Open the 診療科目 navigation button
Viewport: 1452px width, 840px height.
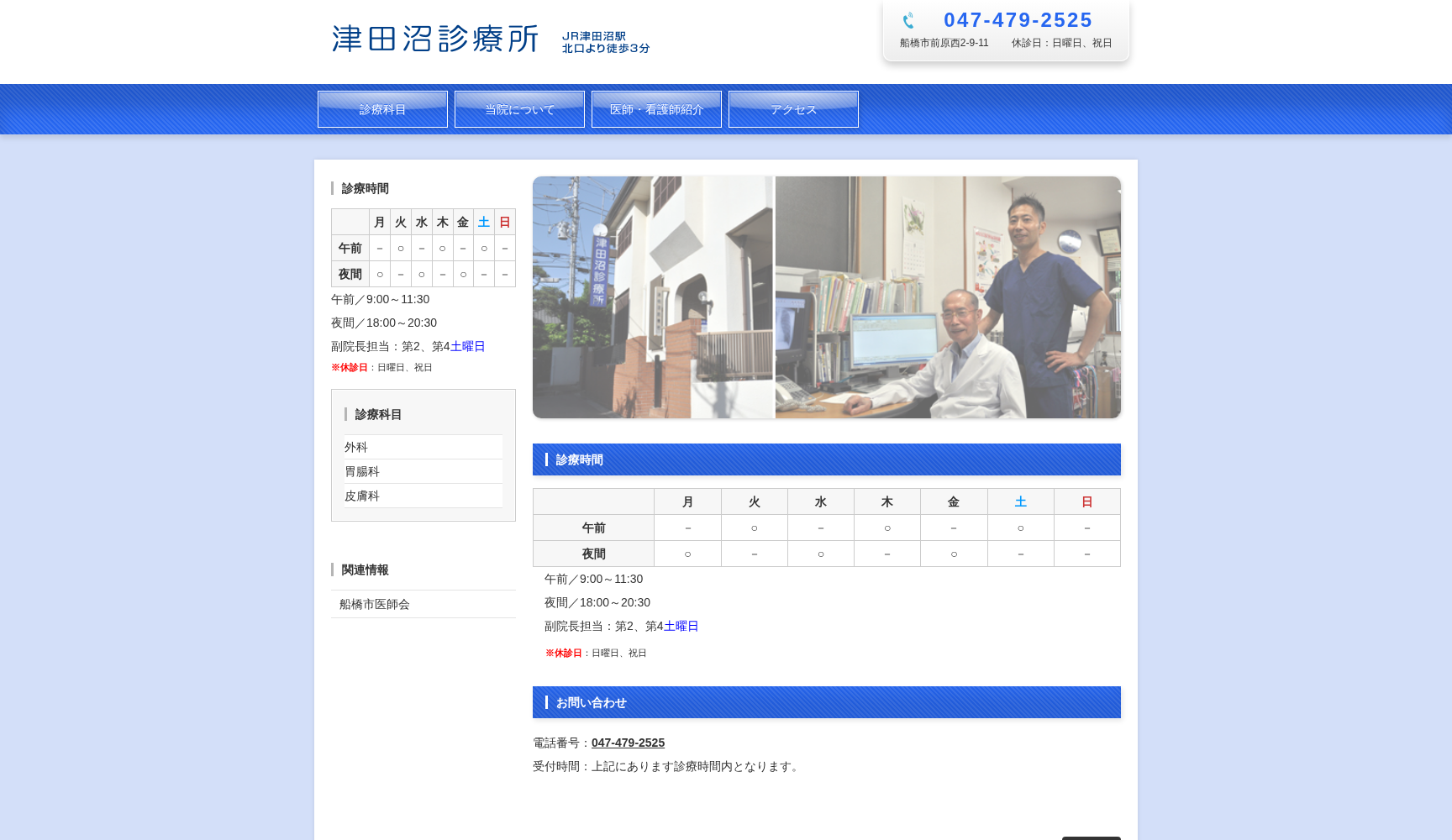382,108
